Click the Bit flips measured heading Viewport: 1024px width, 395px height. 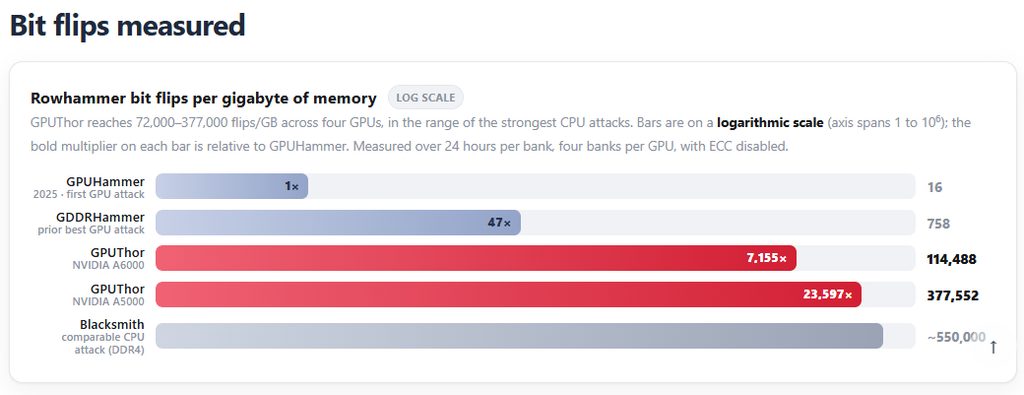[127, 25]
